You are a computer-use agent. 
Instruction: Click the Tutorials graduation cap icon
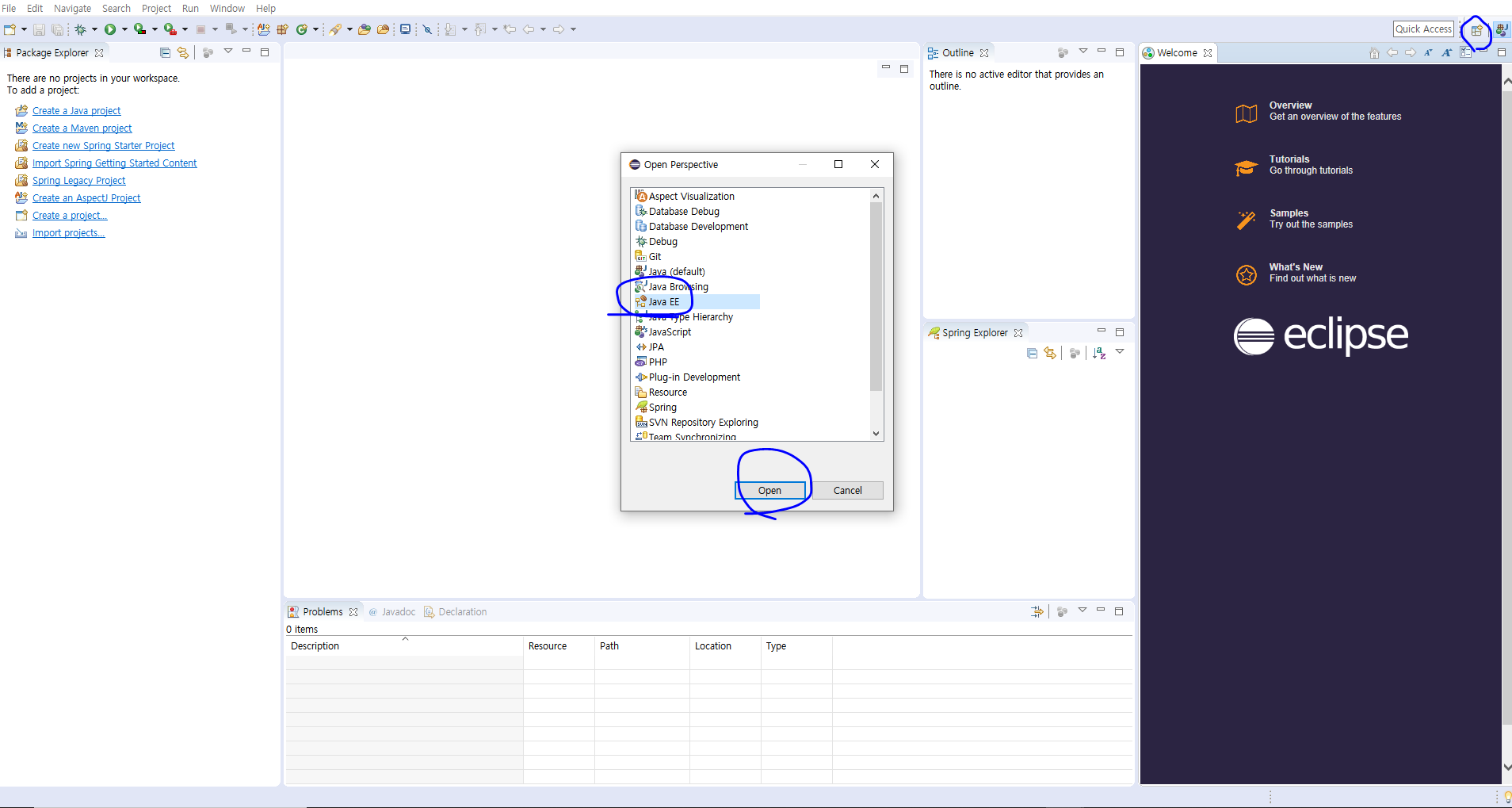1247,167
